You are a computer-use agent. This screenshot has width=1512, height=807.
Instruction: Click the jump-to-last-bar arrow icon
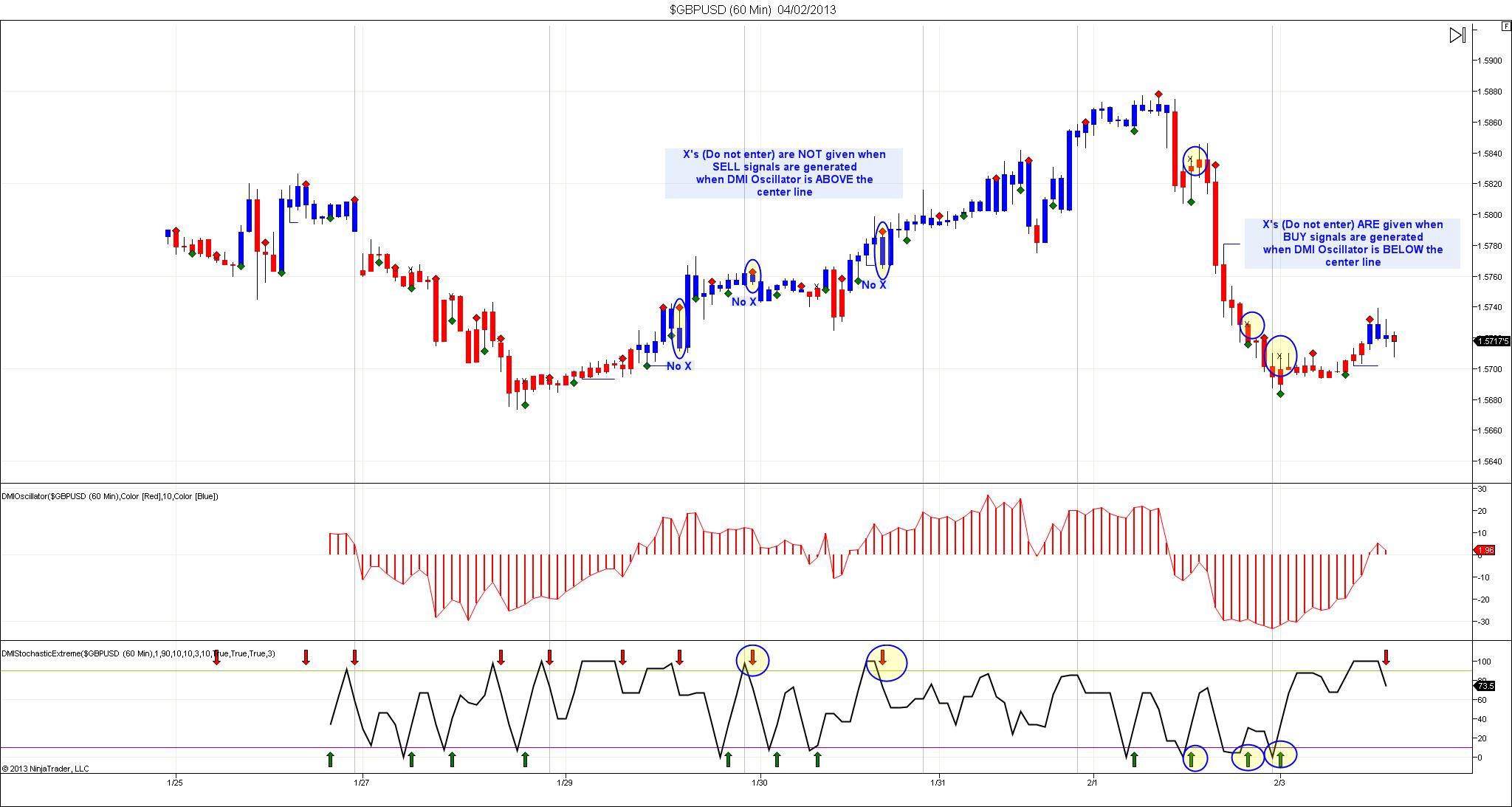(x=1457, y=35)
